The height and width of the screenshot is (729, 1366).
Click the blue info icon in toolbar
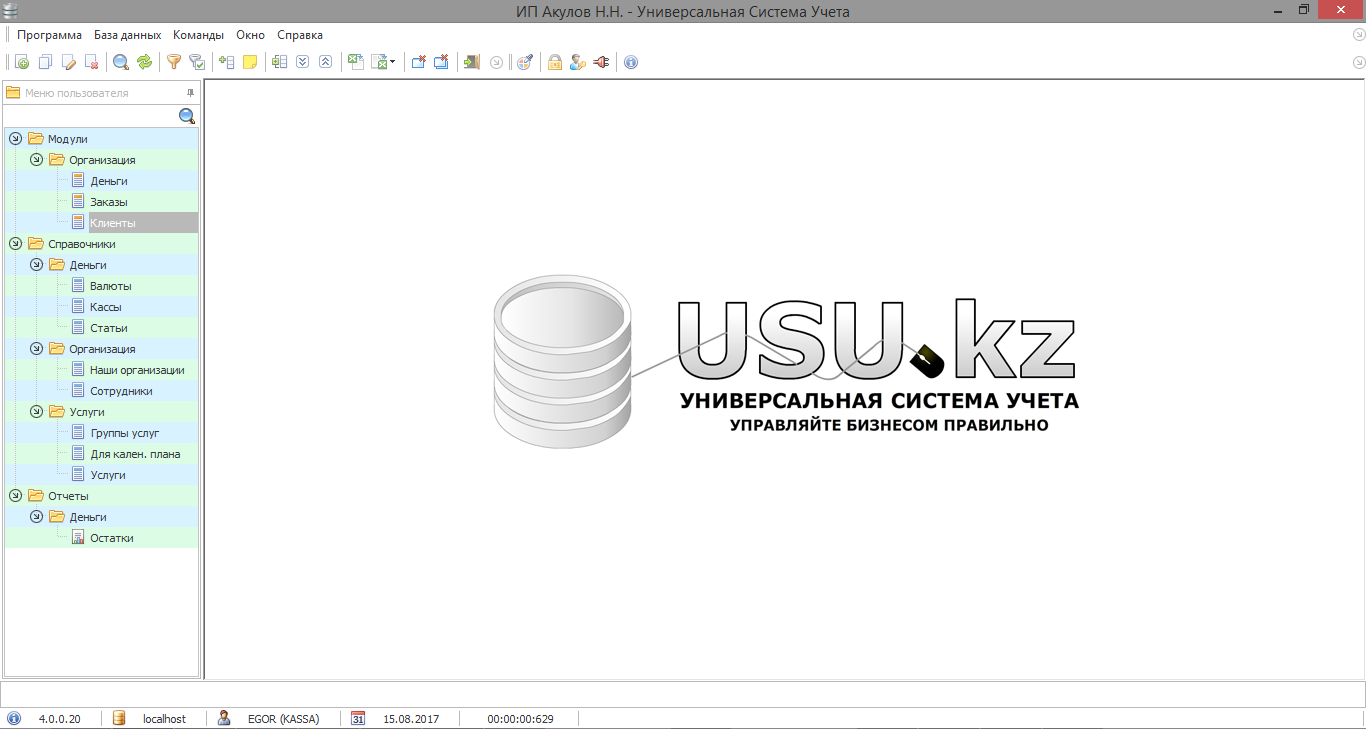click(x=631, y=62)
